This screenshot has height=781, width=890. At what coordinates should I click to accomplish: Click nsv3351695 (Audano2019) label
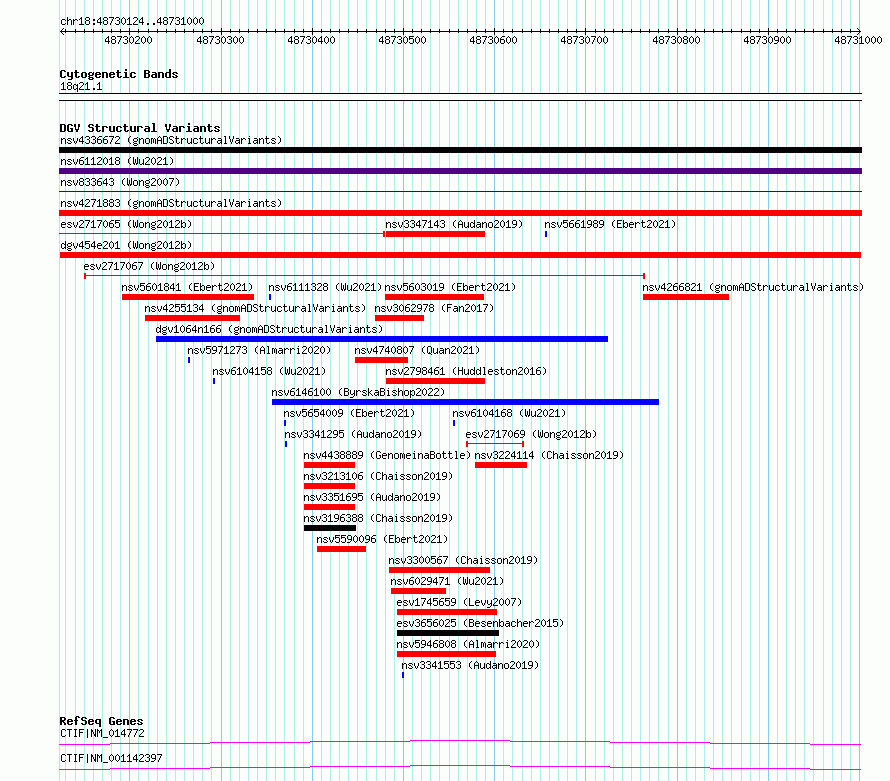[x=372, y=497]
